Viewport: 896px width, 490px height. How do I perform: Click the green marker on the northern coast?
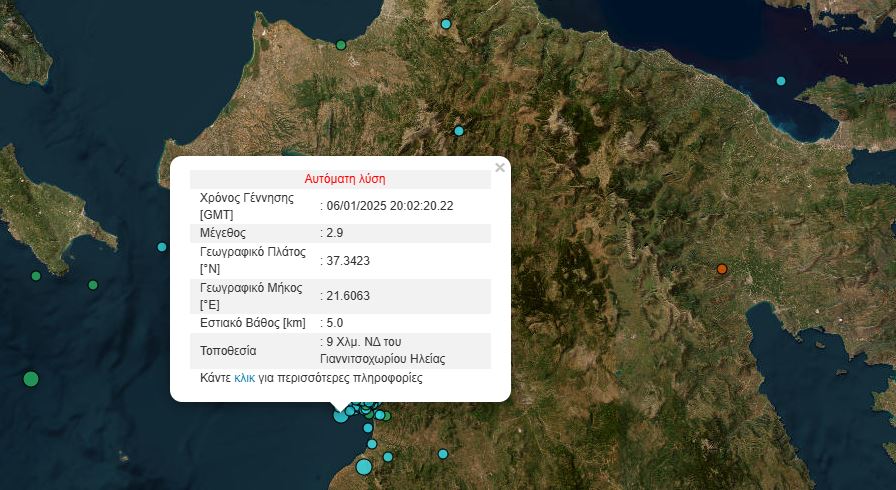pos(341,45)
